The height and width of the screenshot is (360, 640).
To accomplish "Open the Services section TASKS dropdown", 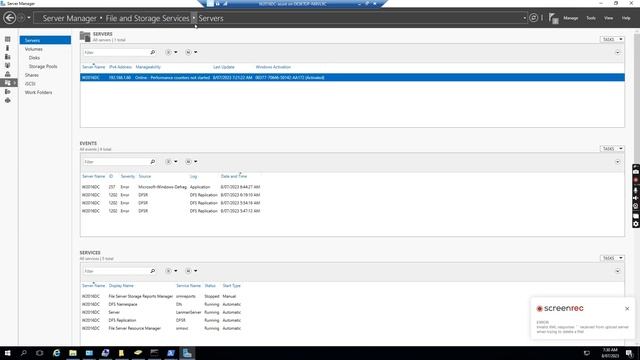I will point(612,258).
